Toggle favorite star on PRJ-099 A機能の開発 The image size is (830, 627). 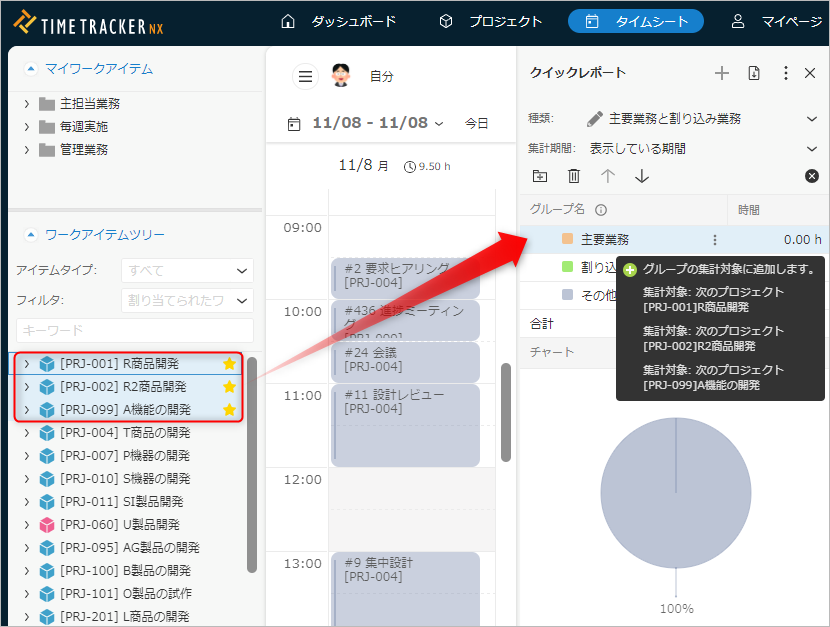(229, 409)
